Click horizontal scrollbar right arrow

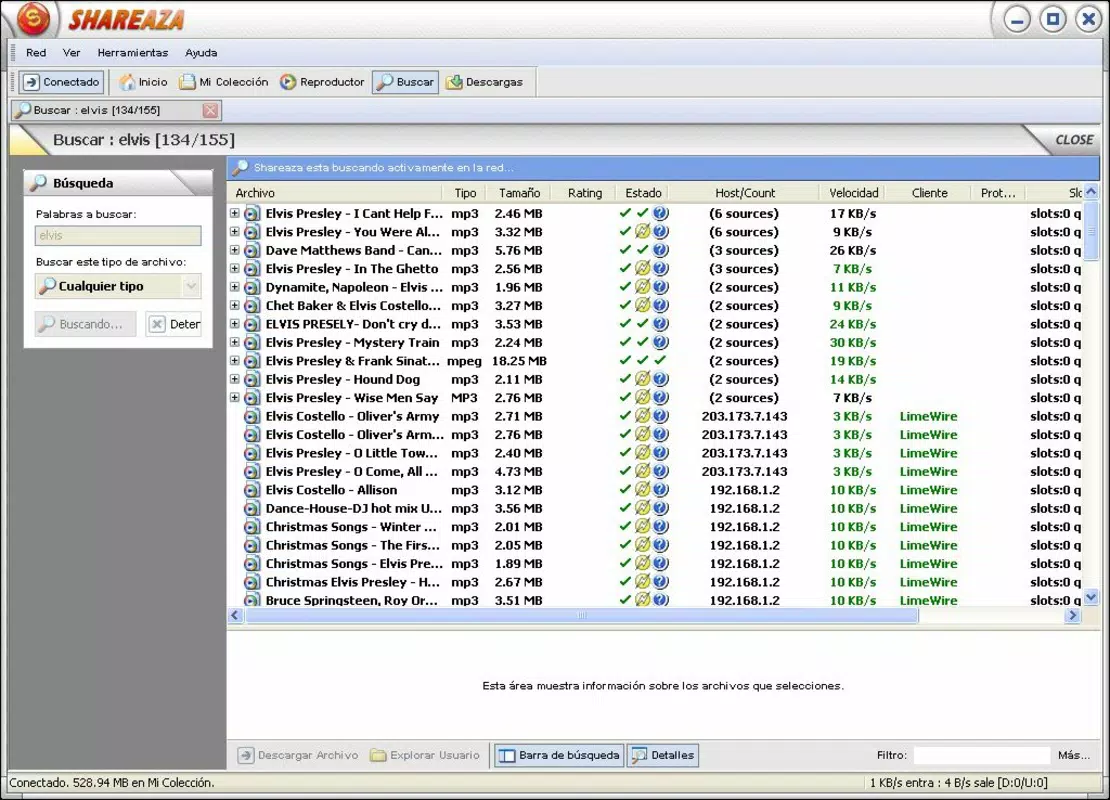click(x=1072, y=616)
